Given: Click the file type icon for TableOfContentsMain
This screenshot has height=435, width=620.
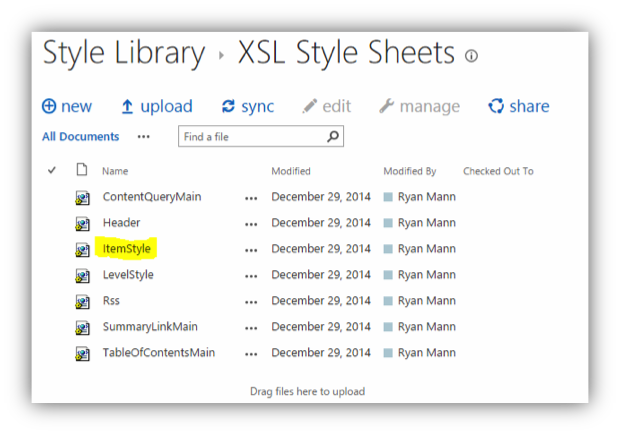Looking at the screenshot, I should pyautogui.click(x=82, y=354).
